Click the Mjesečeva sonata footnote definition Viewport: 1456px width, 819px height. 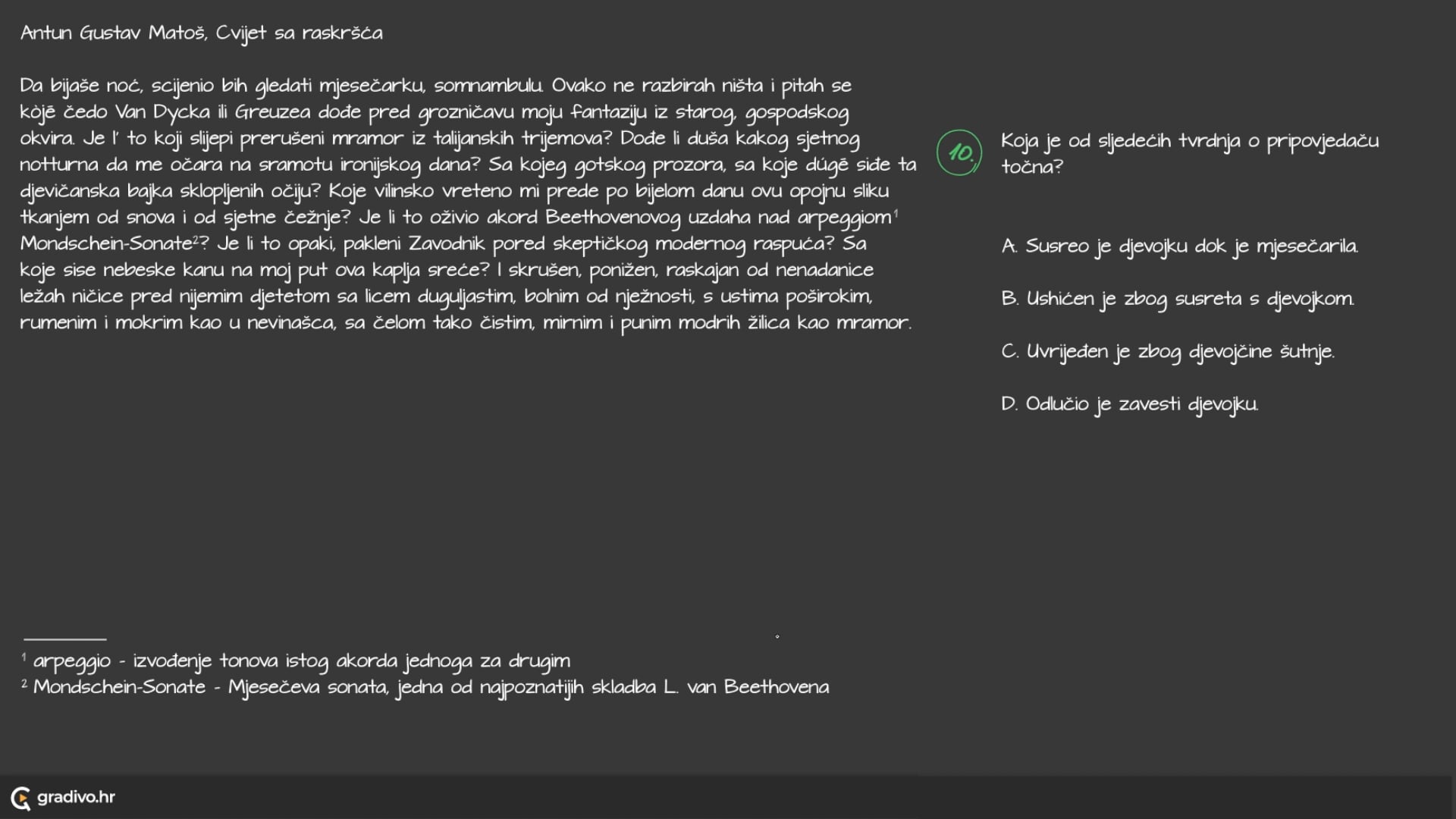431,687
